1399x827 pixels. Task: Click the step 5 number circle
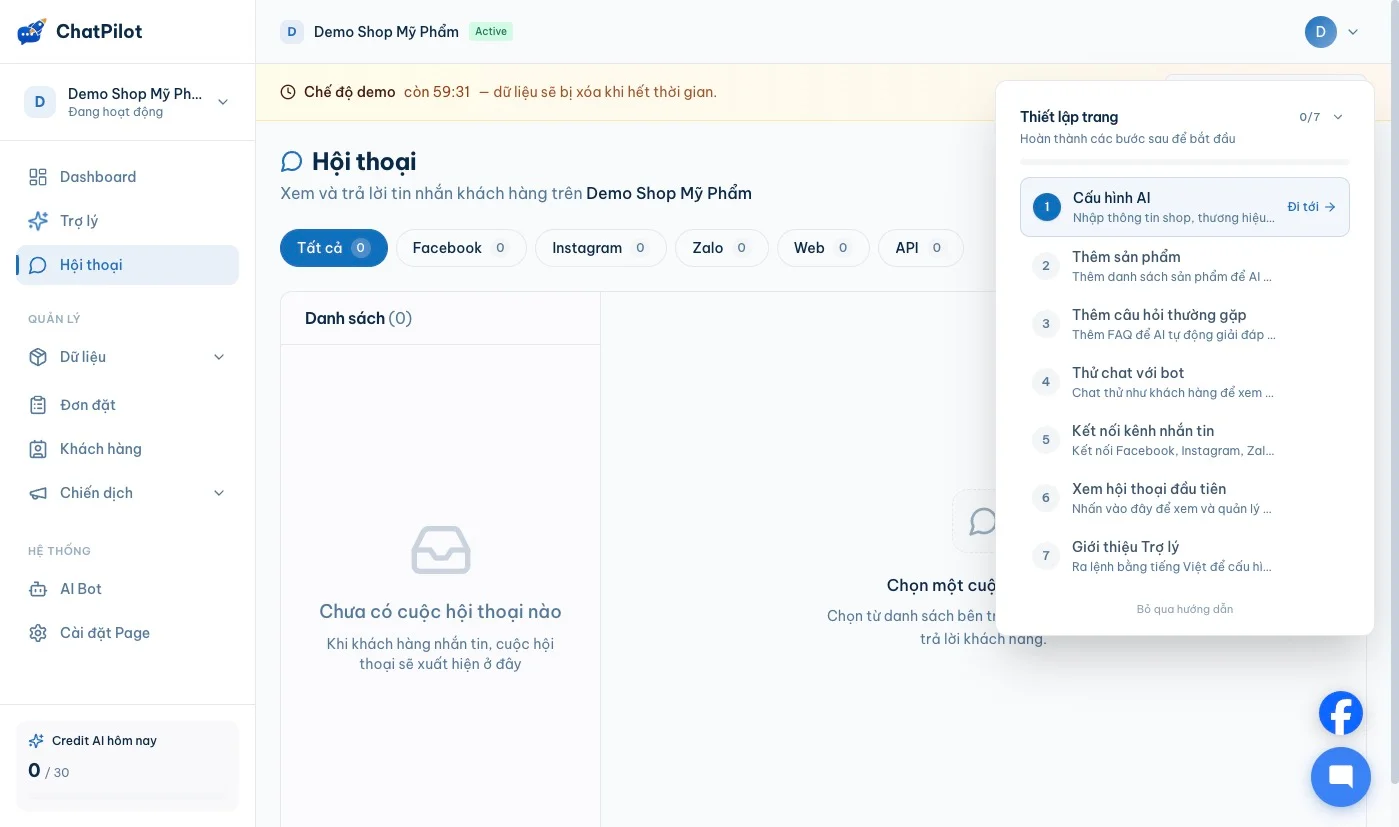[x=1046, y=440]
